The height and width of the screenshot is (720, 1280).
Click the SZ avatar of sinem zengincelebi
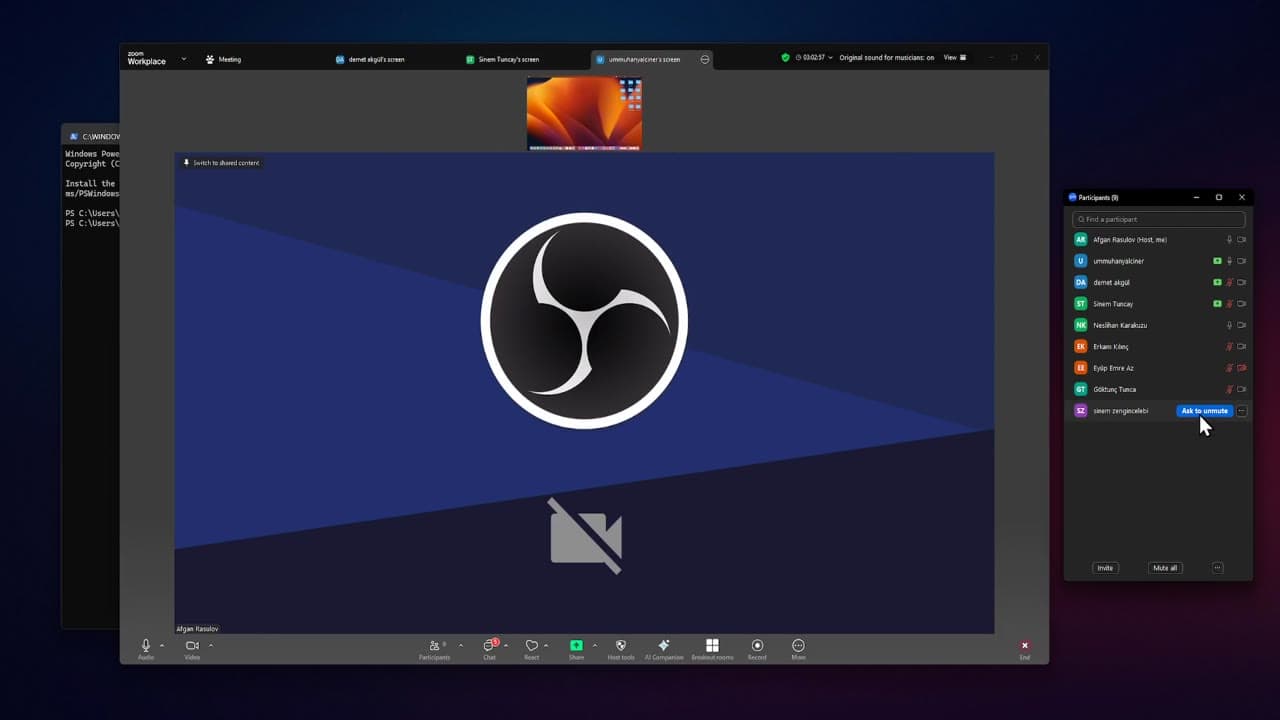(x=1080, y=411)
